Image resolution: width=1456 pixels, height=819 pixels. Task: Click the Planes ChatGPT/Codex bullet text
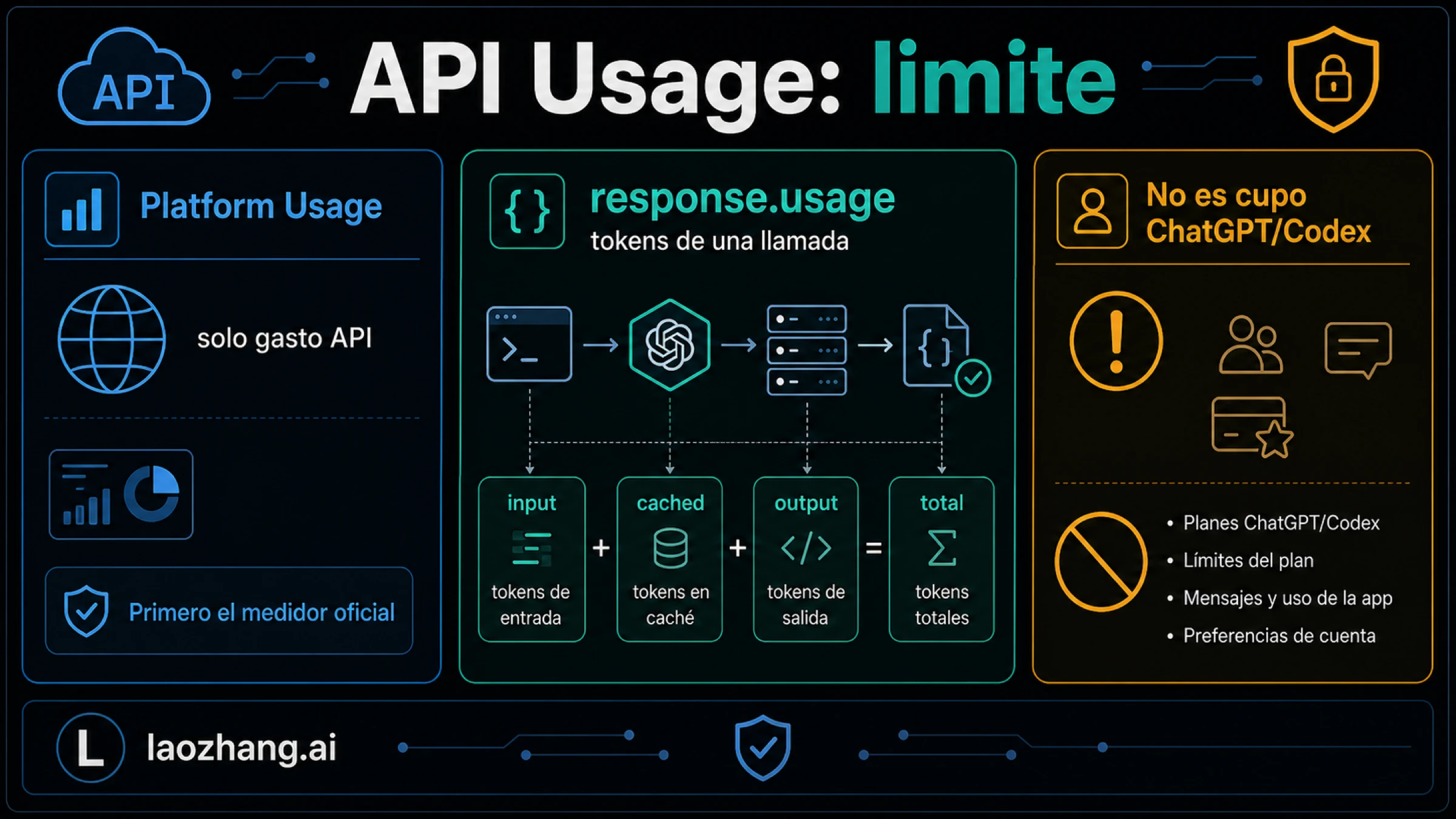coord(1281,522)
